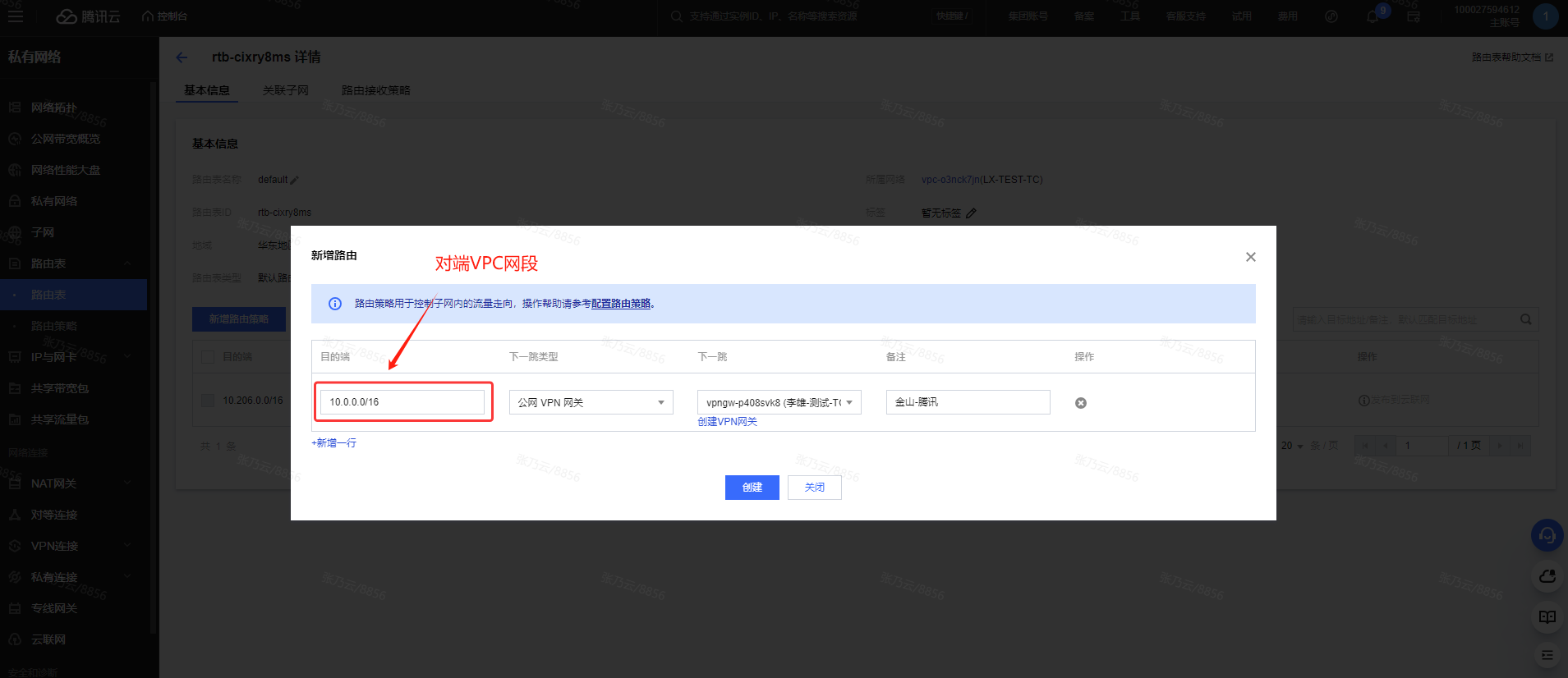The width and height of the screenshot is (1568, 678).
Task: Click the pencil icon beside default name
Action: click(295, 180)
